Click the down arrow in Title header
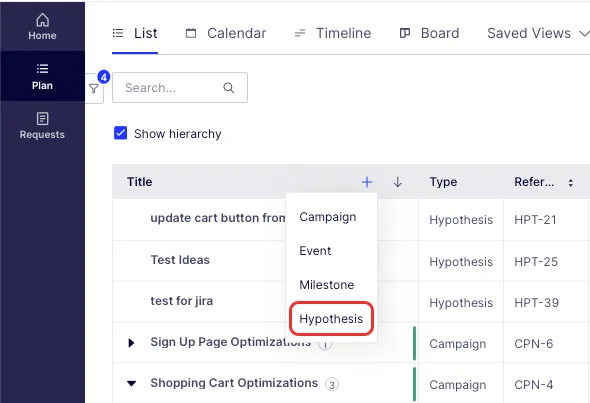Image resolution: width=590 pixels, height=403 pixels. coord(398,182)
